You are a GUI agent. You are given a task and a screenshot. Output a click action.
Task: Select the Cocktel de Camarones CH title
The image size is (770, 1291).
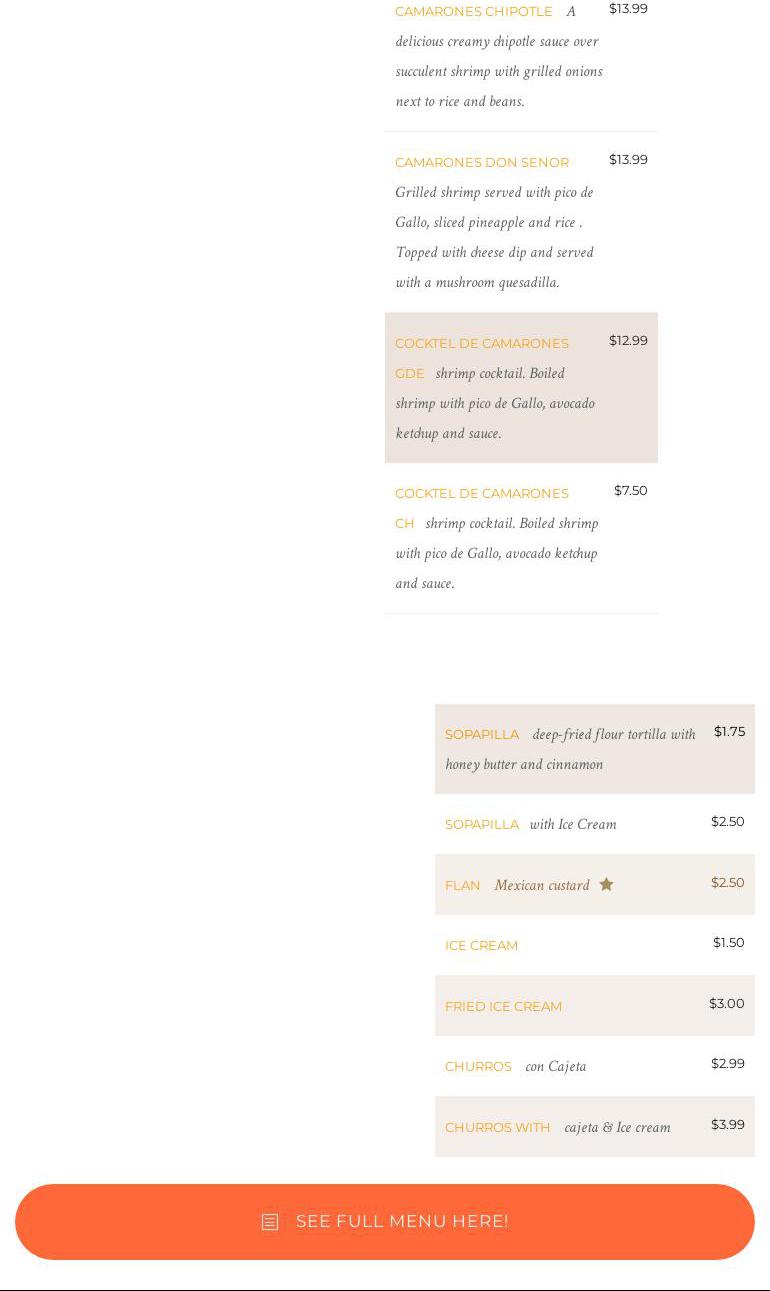tap(482, 494)
